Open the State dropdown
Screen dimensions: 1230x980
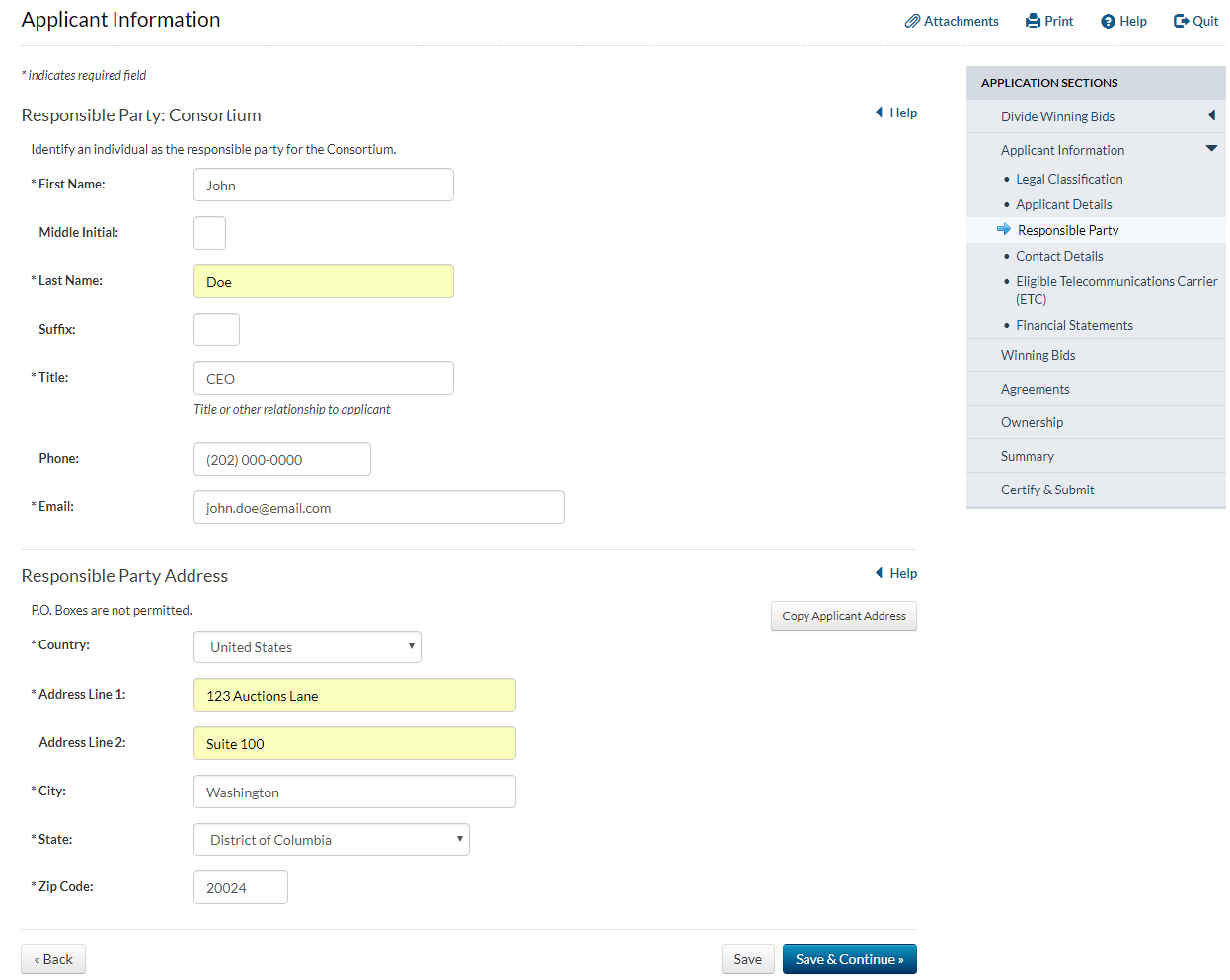(331, 840)
